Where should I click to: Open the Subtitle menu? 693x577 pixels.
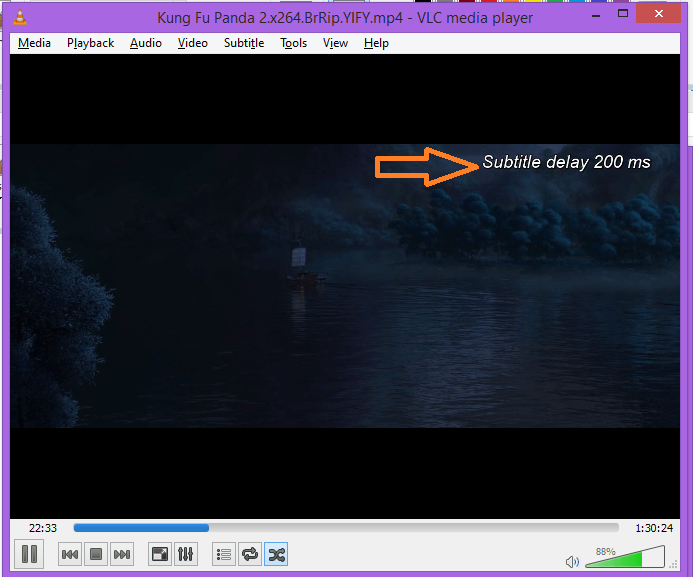(244, 43)
